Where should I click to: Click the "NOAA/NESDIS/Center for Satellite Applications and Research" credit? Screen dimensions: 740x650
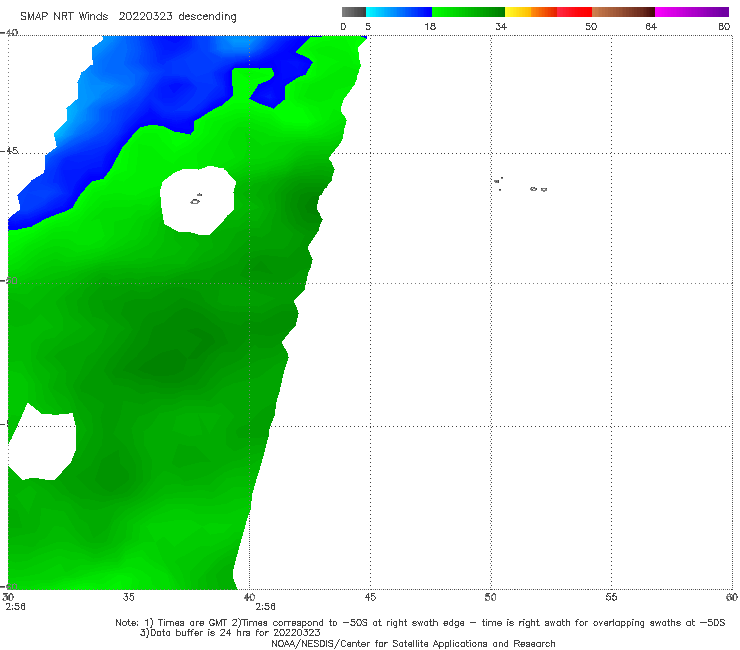[413, 644]
